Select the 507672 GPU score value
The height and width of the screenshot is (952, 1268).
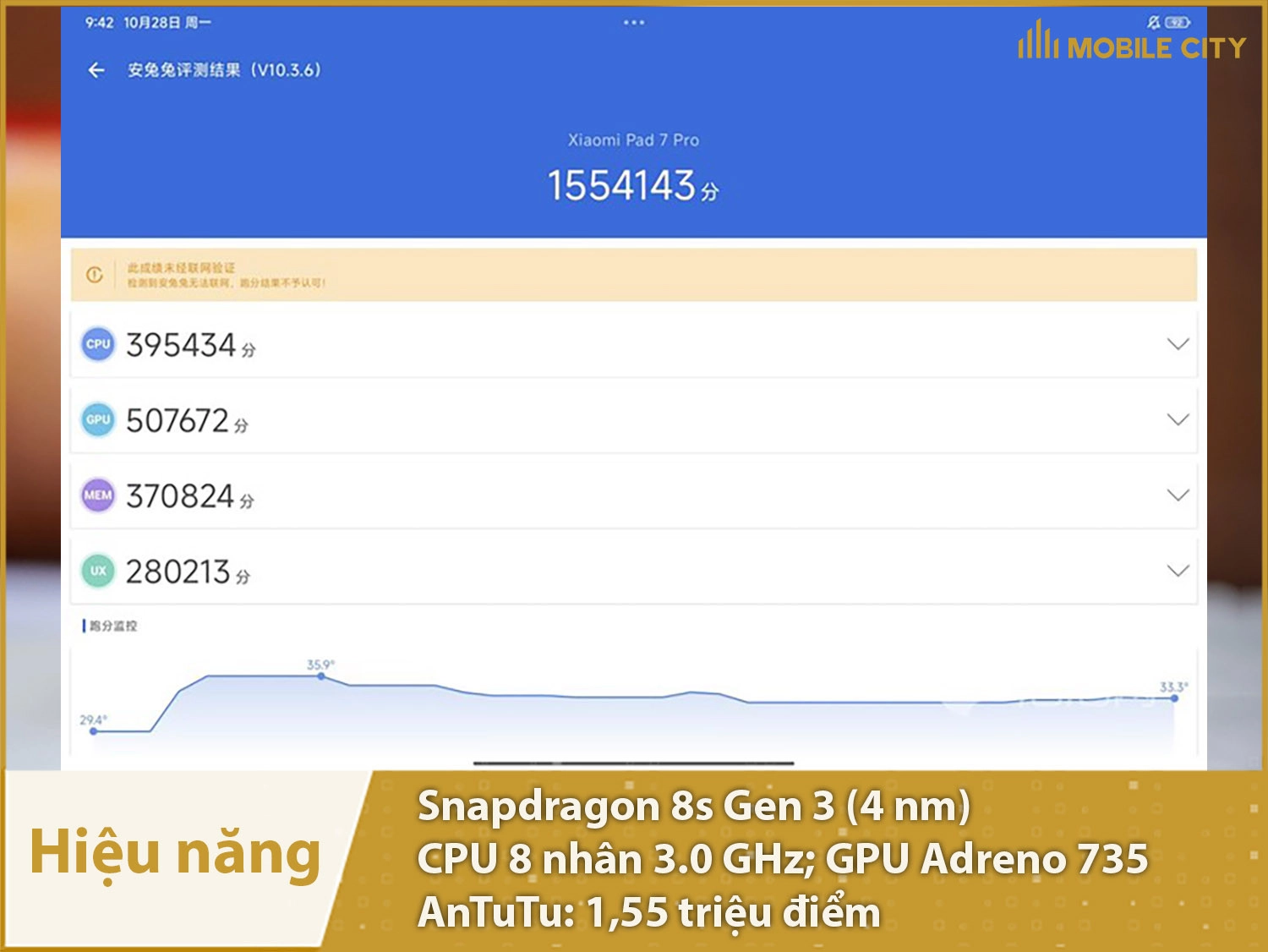click(x=178, y=420)
